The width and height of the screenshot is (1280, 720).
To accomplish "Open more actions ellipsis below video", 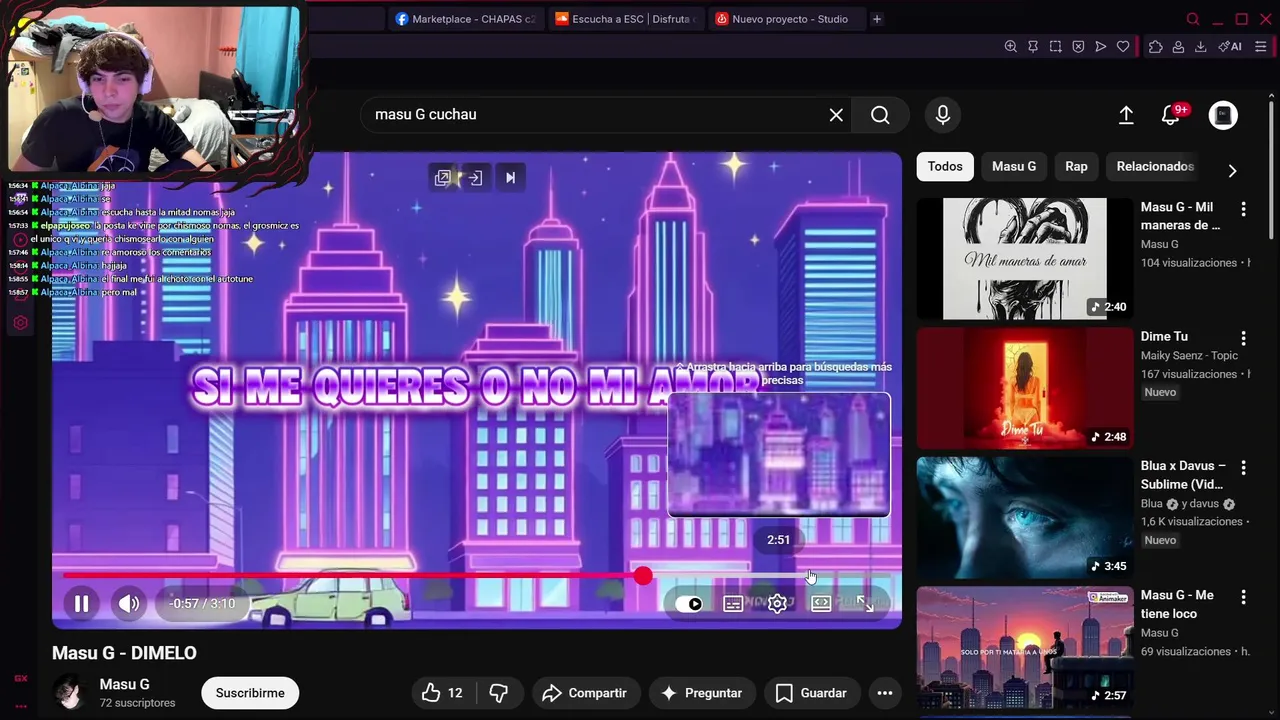I will (x=885, y=693).
